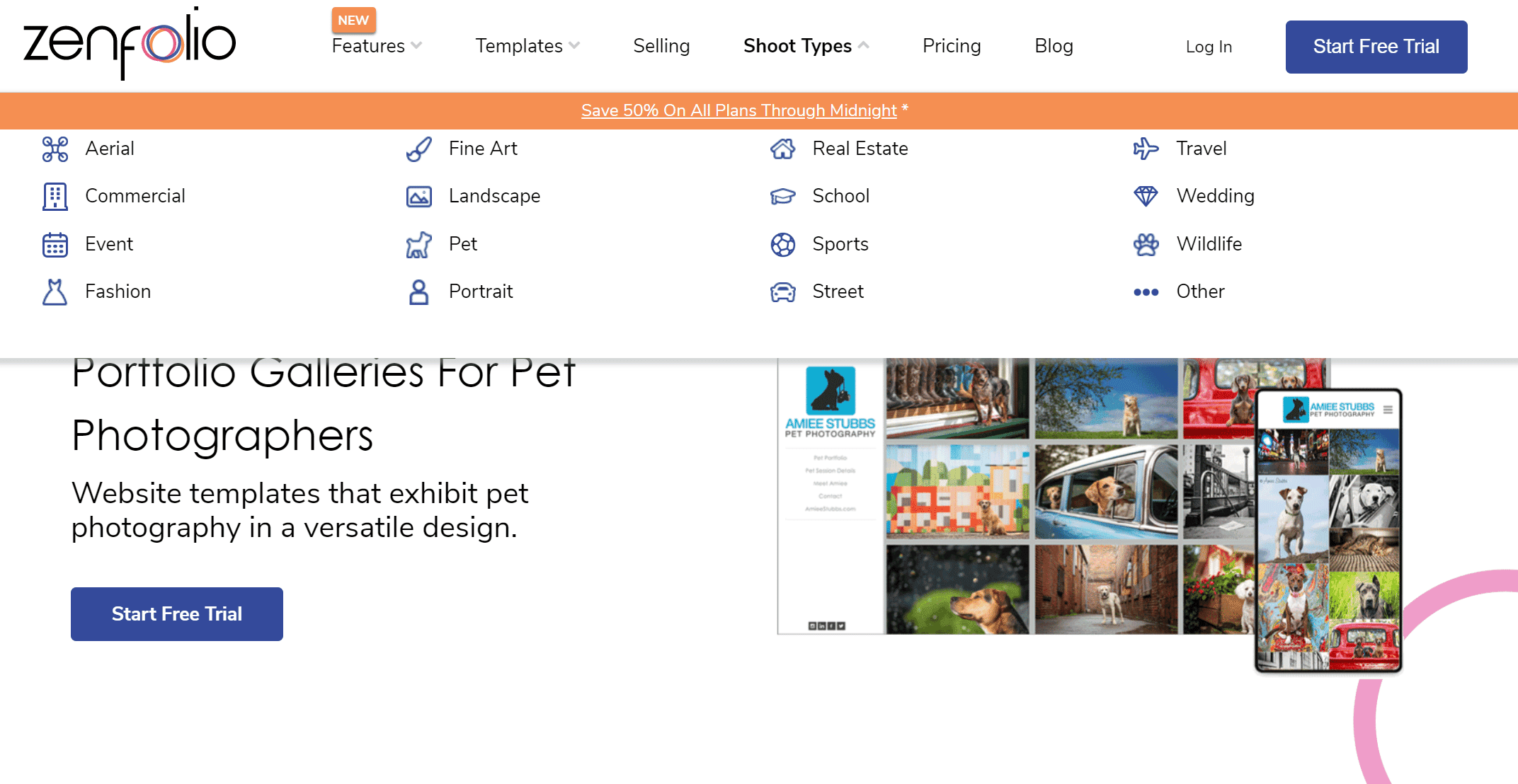Click the Real Estate house icon
1518x784 pixels.
click(x=783, y=149)
